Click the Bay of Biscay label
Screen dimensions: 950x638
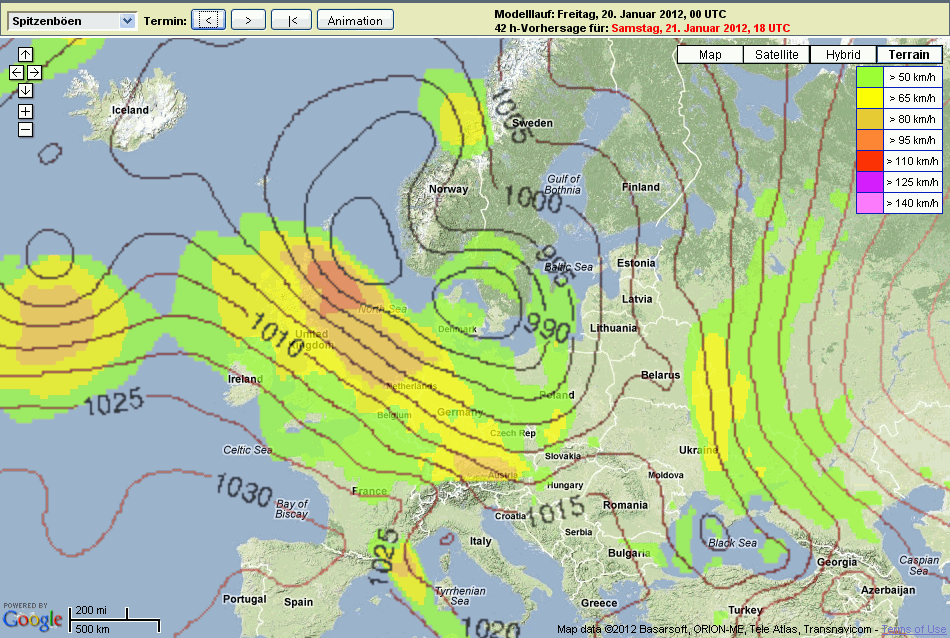[x=292, y=509]
